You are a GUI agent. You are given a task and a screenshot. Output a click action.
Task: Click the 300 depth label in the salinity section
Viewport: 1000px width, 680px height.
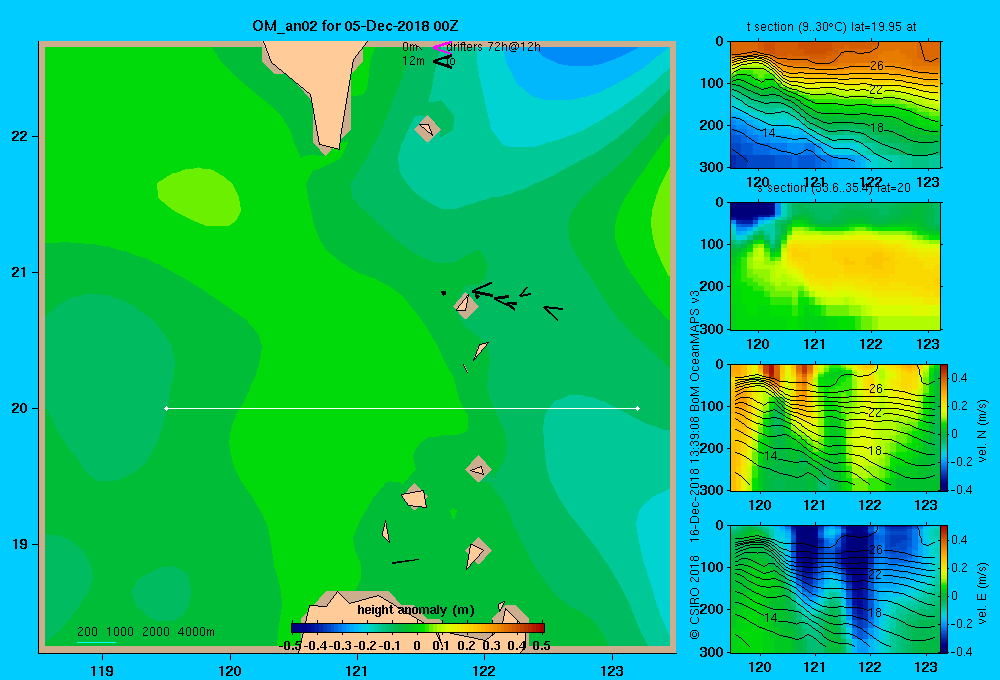(710, 328)
